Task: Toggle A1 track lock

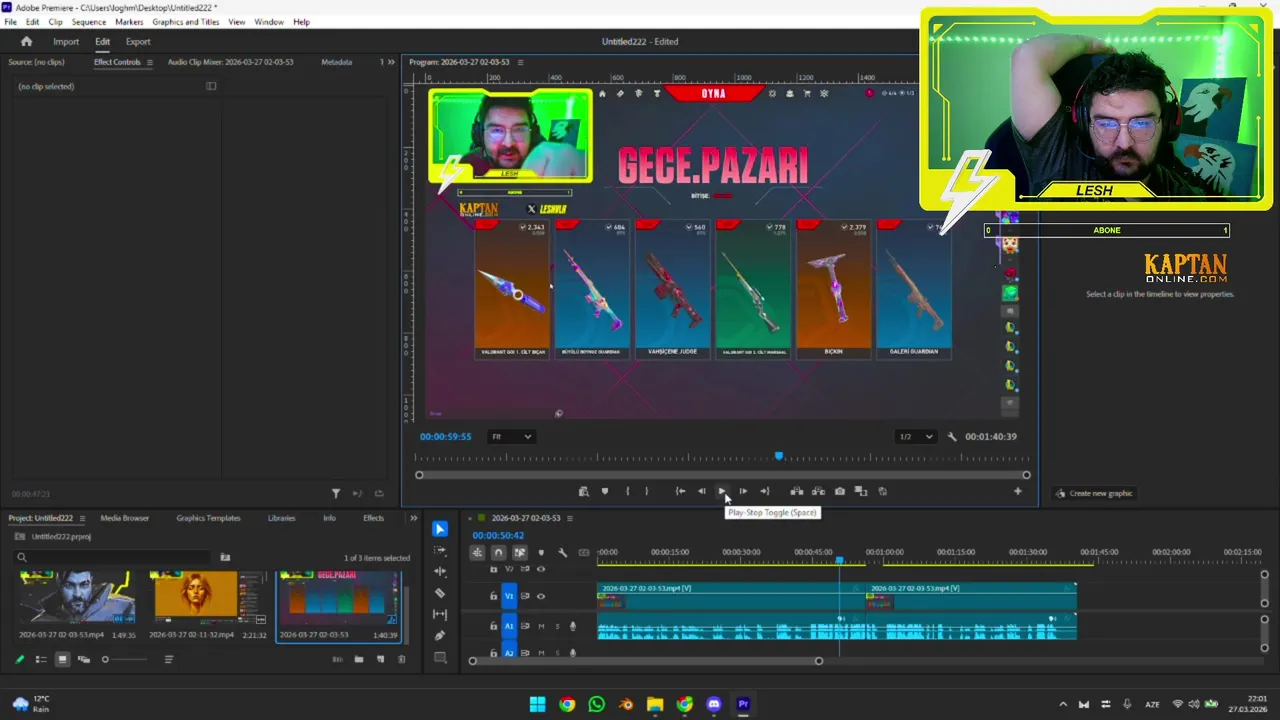Action: pyautogui.click(x=493, y=626)
